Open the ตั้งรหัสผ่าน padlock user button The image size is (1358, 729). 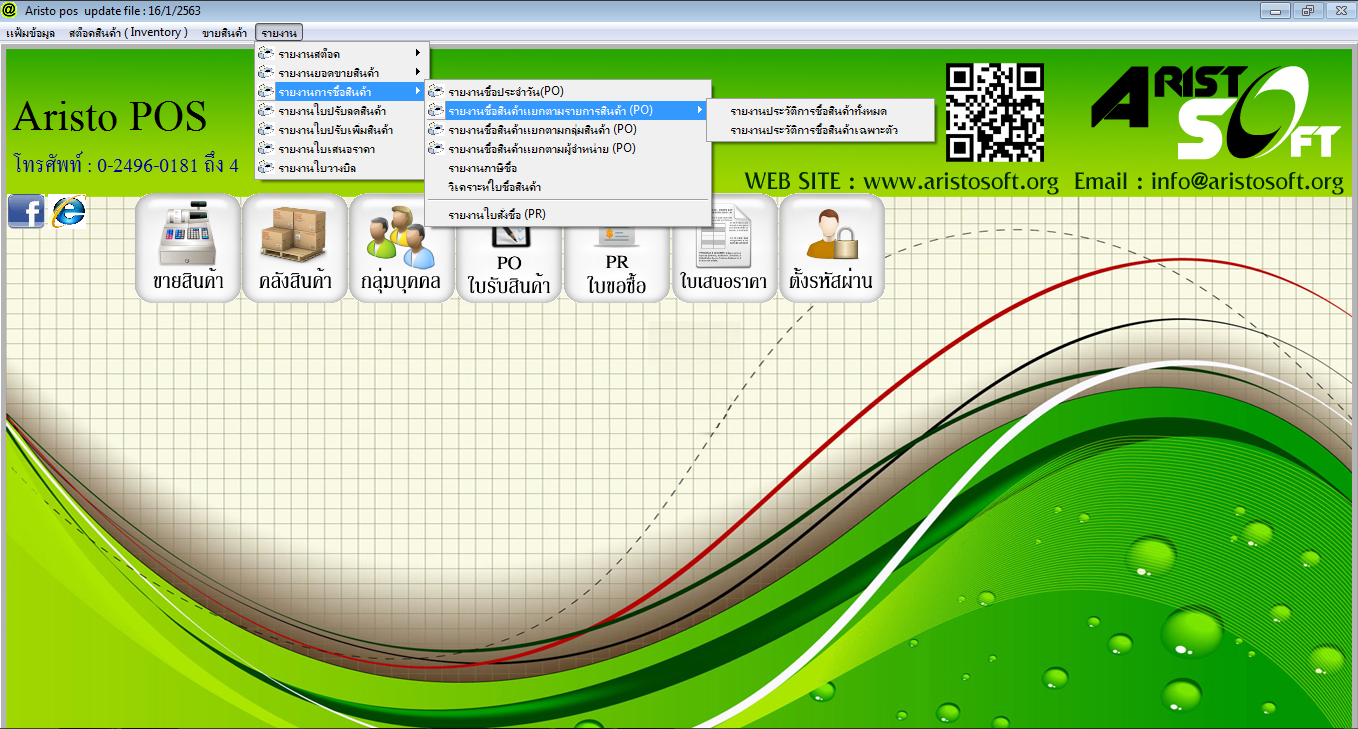point(831,247)
